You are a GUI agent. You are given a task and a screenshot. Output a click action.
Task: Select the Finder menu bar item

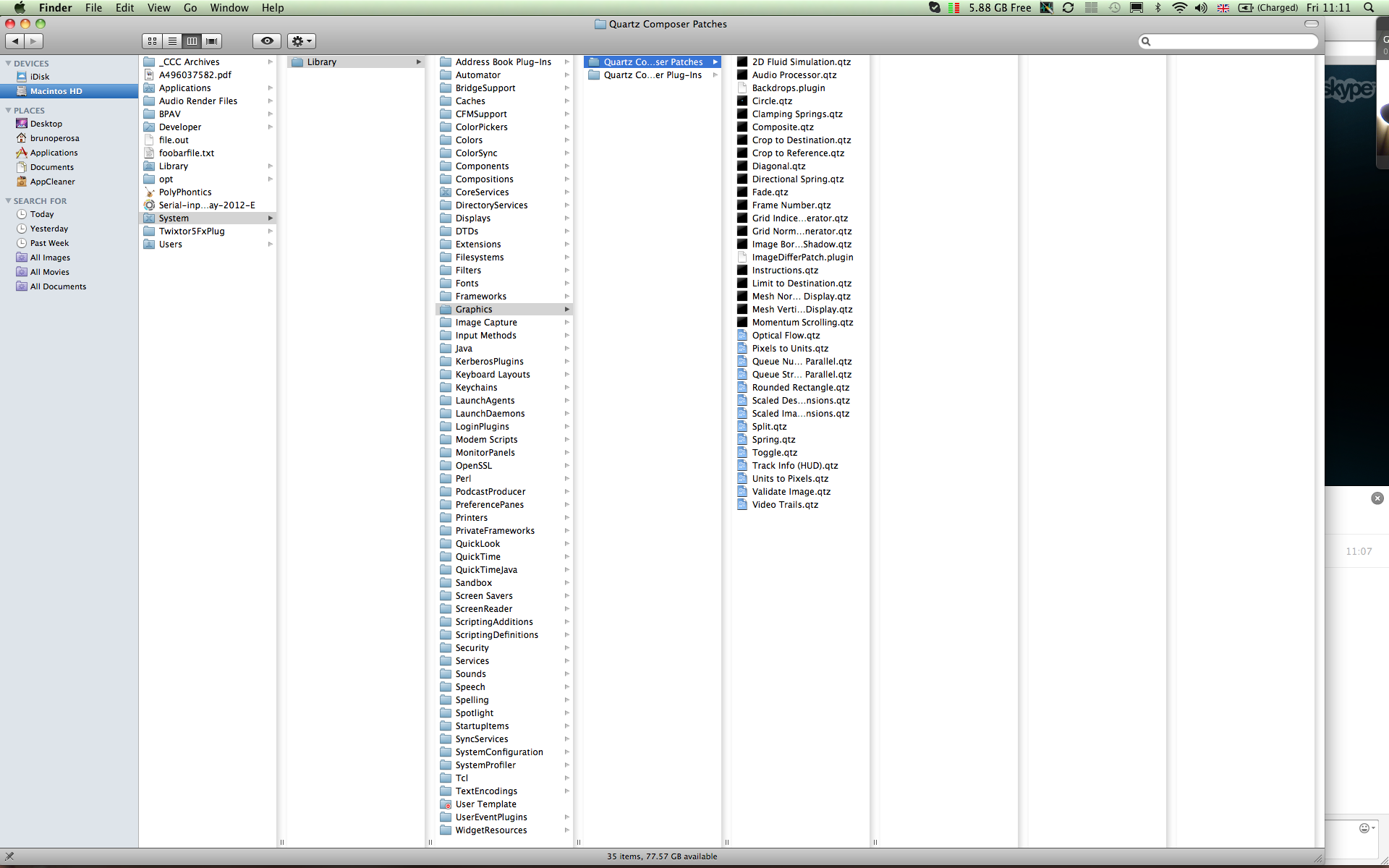pos(54,8)
